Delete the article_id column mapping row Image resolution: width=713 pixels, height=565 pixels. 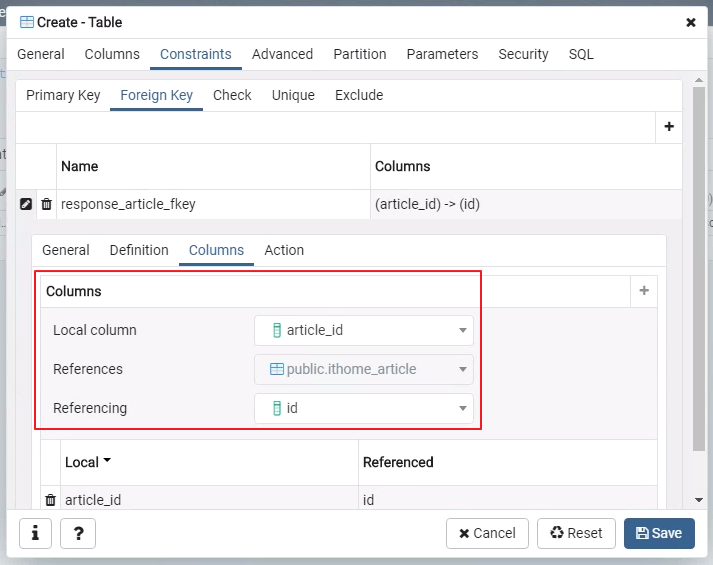[x=50, y=500]
